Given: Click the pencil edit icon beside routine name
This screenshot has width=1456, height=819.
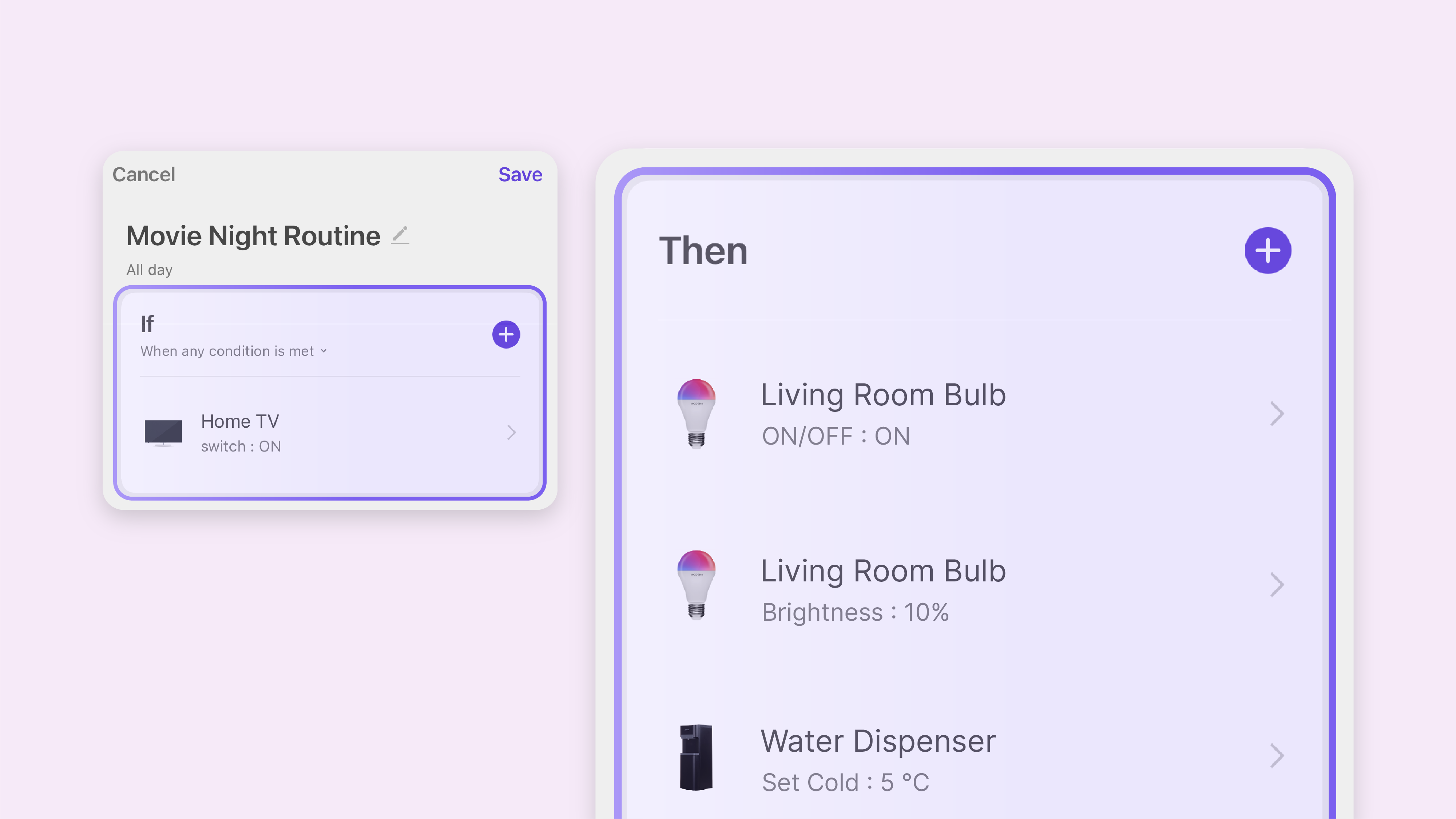Looking at the screenshot, I should tap(400, 235).
